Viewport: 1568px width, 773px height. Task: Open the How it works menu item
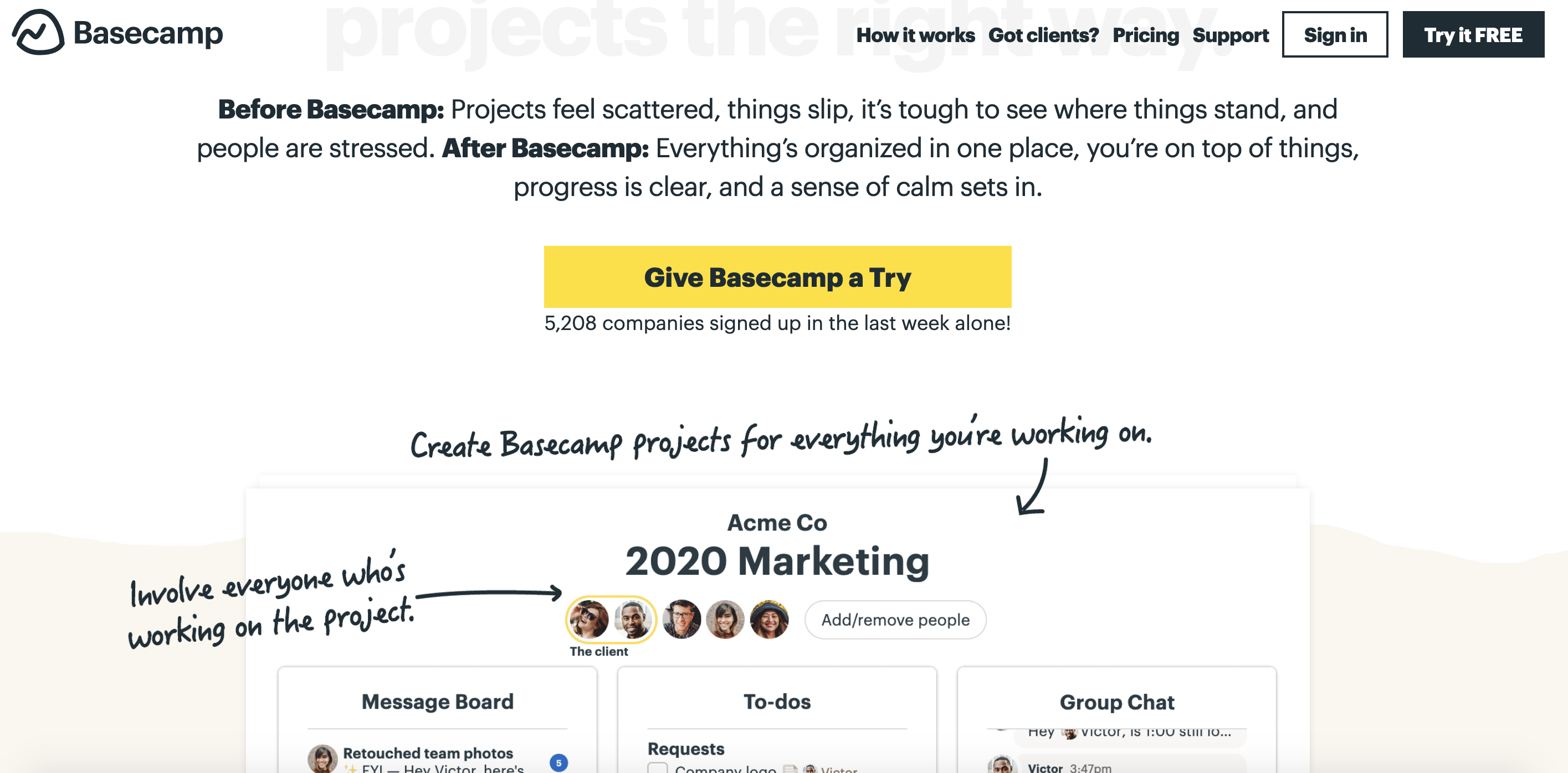click(x=915, y=35)
